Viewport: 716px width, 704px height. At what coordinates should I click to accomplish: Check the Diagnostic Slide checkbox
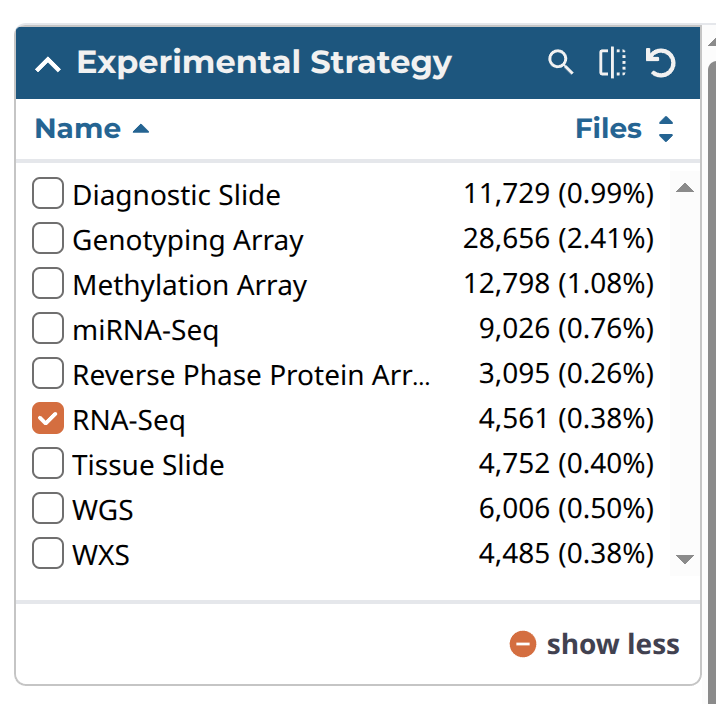pos(48,193)
